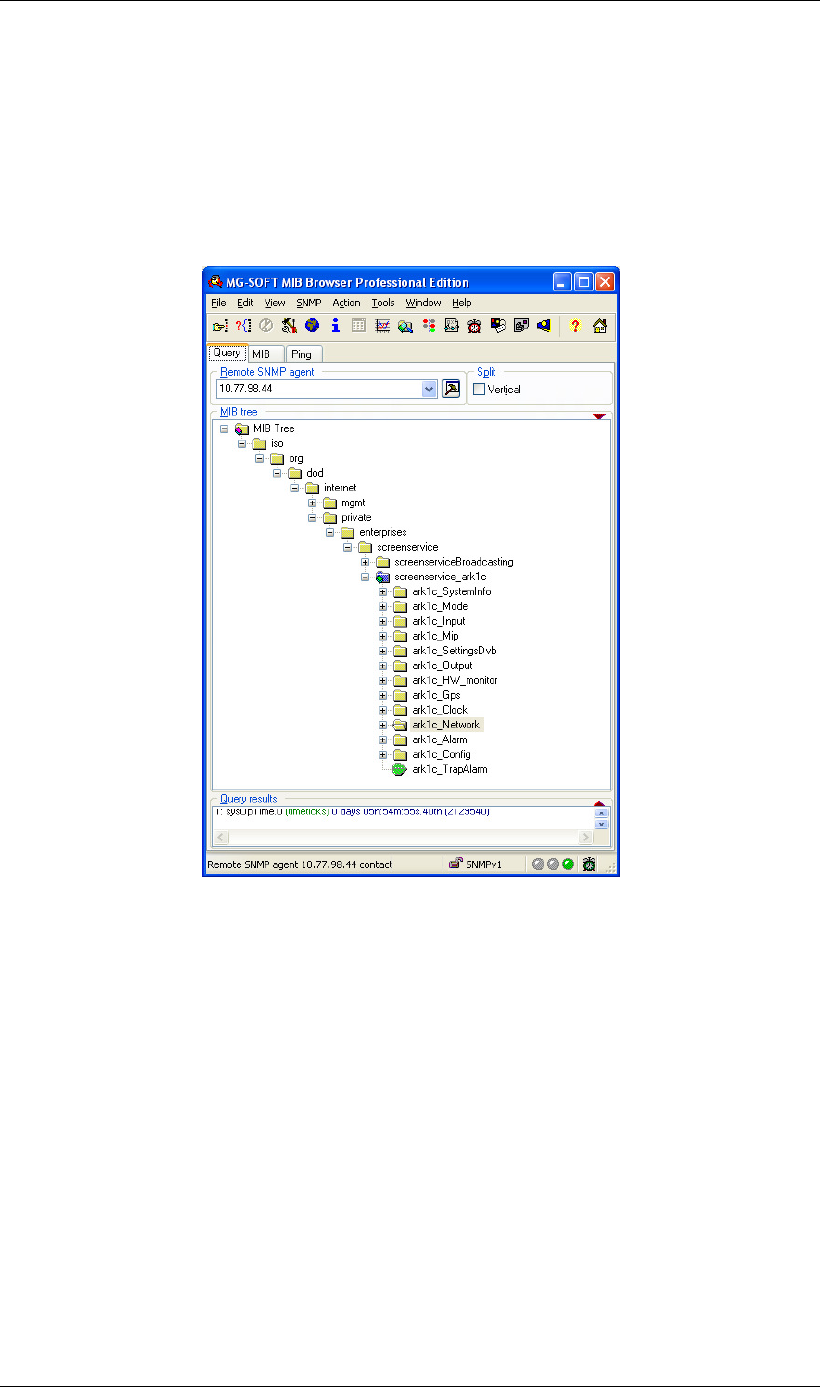Click the screenservice_ark1c module icon
Screen dimensions: 820x1387
383,577
